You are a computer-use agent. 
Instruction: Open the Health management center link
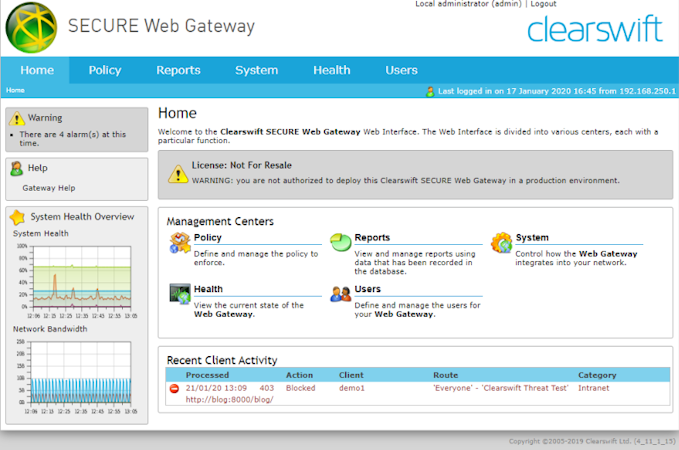(x=208, y=289)
